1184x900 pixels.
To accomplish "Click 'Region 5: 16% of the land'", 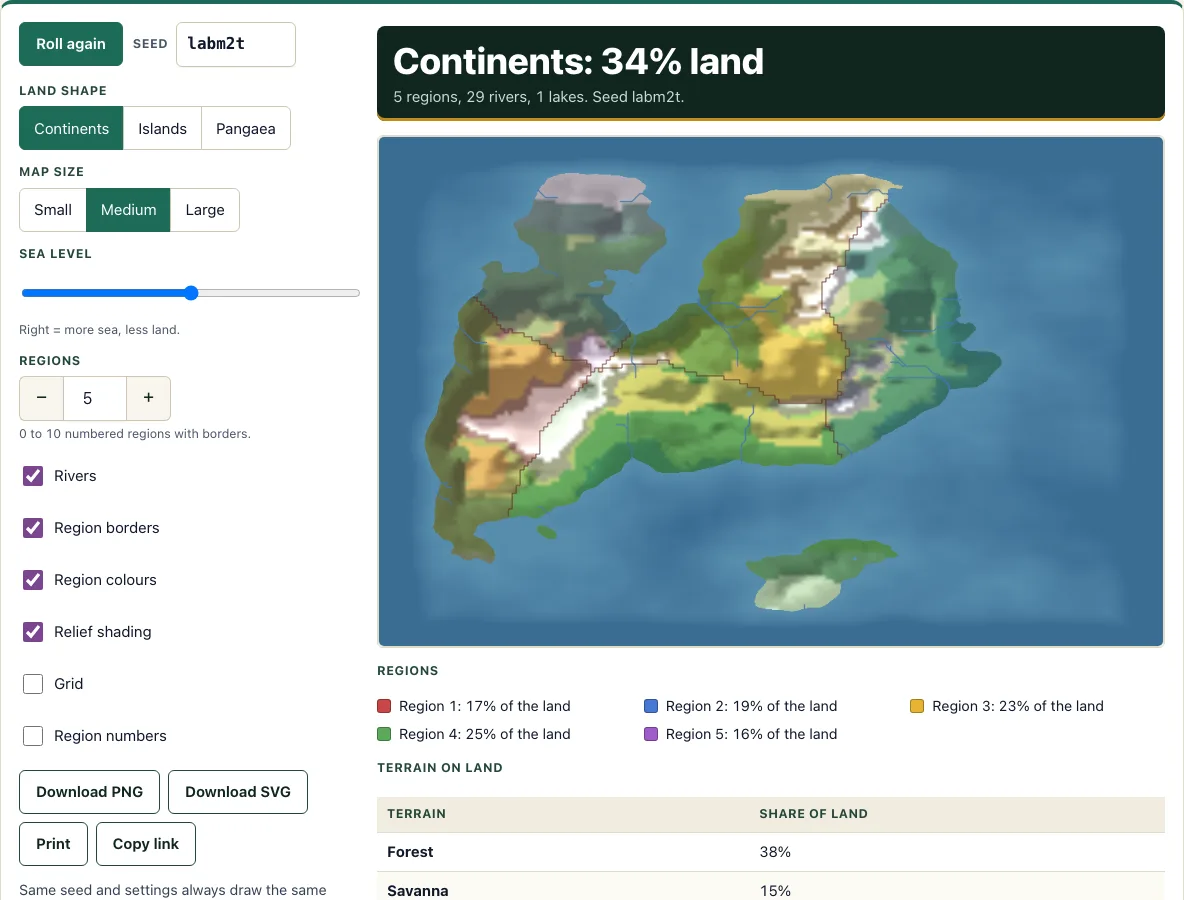I will tap(751, 734).
